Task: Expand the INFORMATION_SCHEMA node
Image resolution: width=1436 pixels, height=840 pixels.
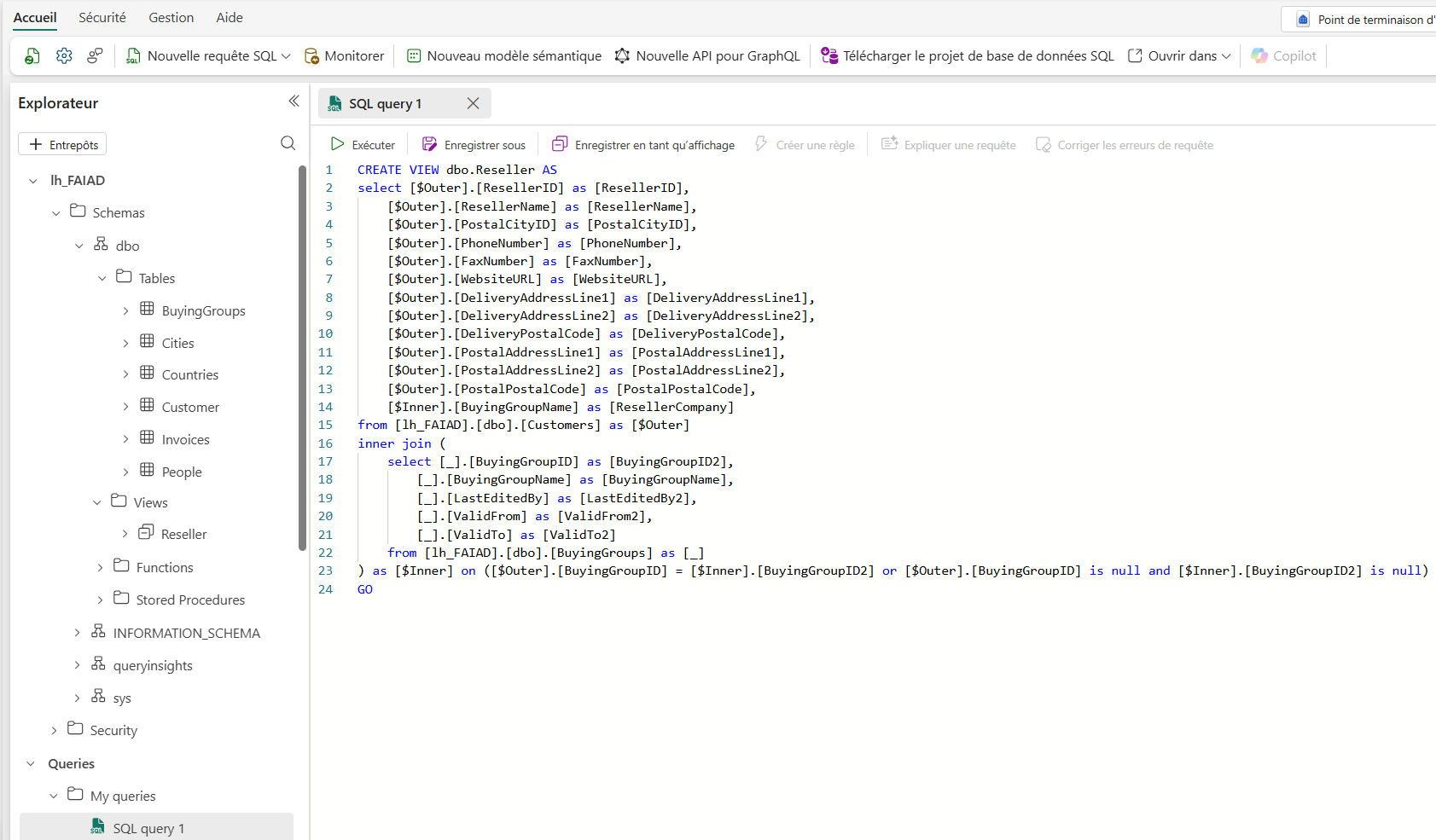Action: point(77,633)
